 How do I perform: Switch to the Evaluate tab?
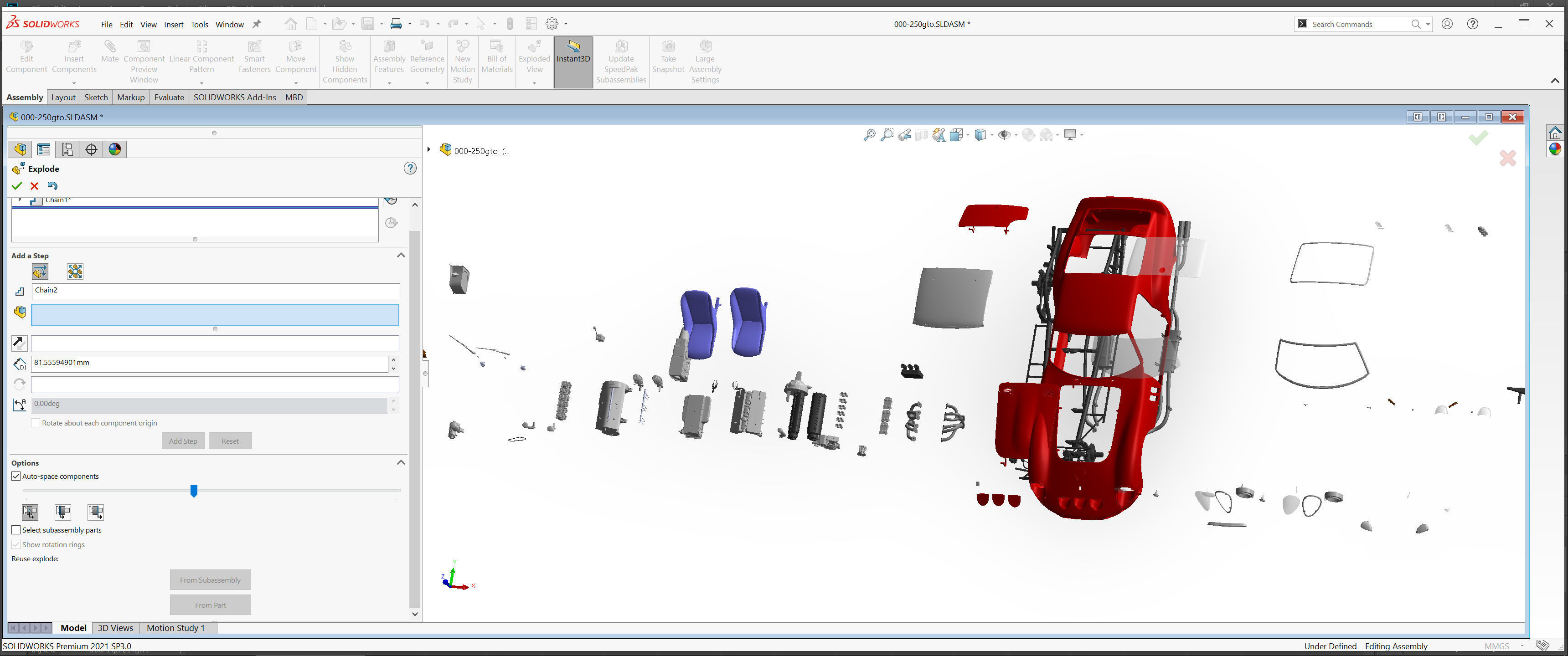click(169, 97)
